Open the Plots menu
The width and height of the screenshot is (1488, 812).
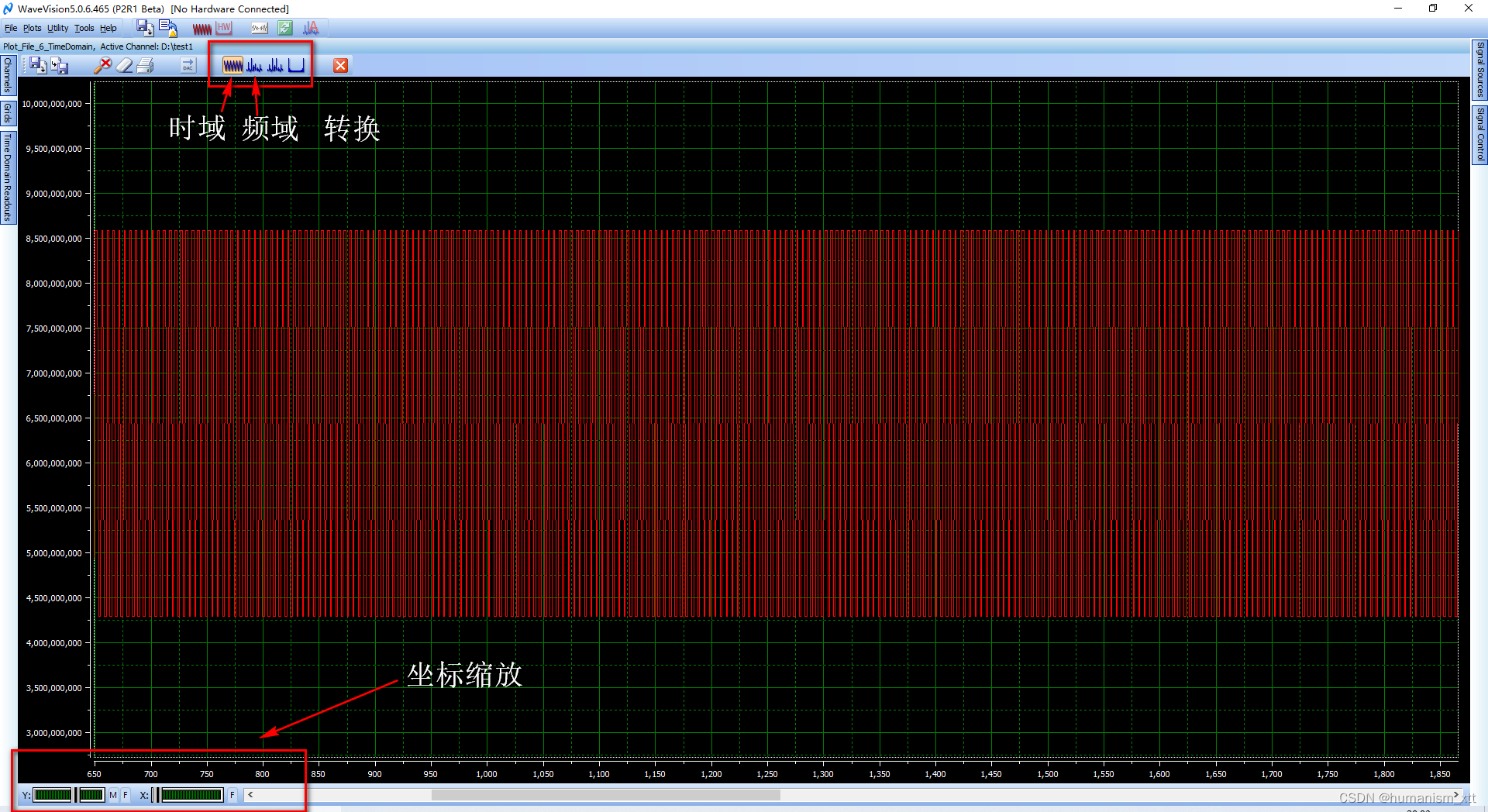(32, 28)
